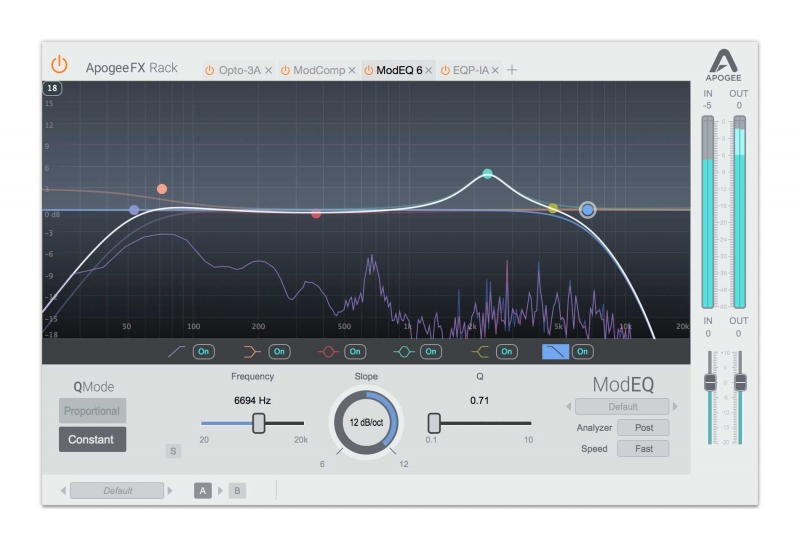Go to next ModEQ preset arrow
This screenshot has width=800, height=547.
(x=676, y=407)
